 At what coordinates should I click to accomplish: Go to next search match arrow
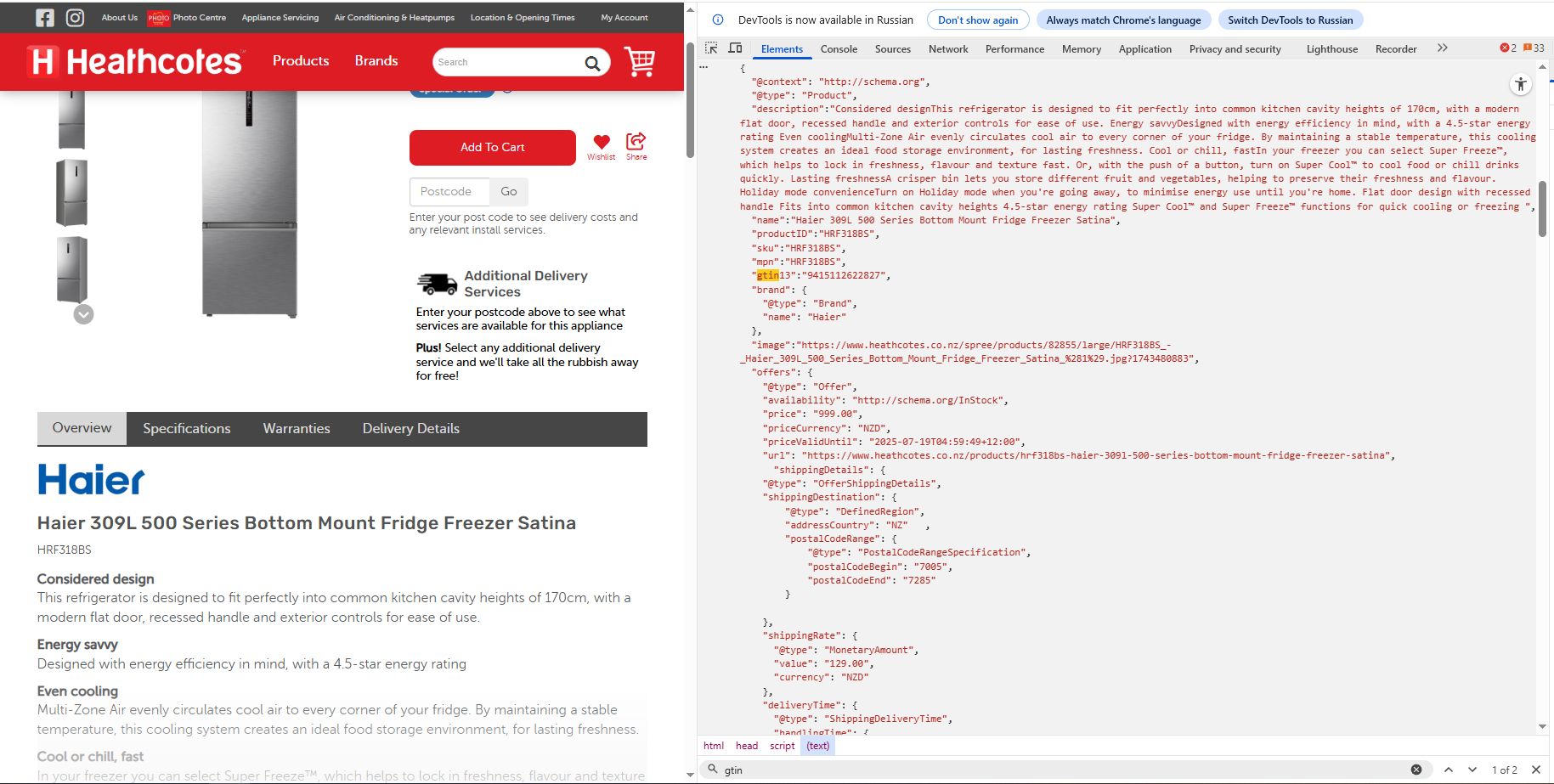pos(1472,770)
